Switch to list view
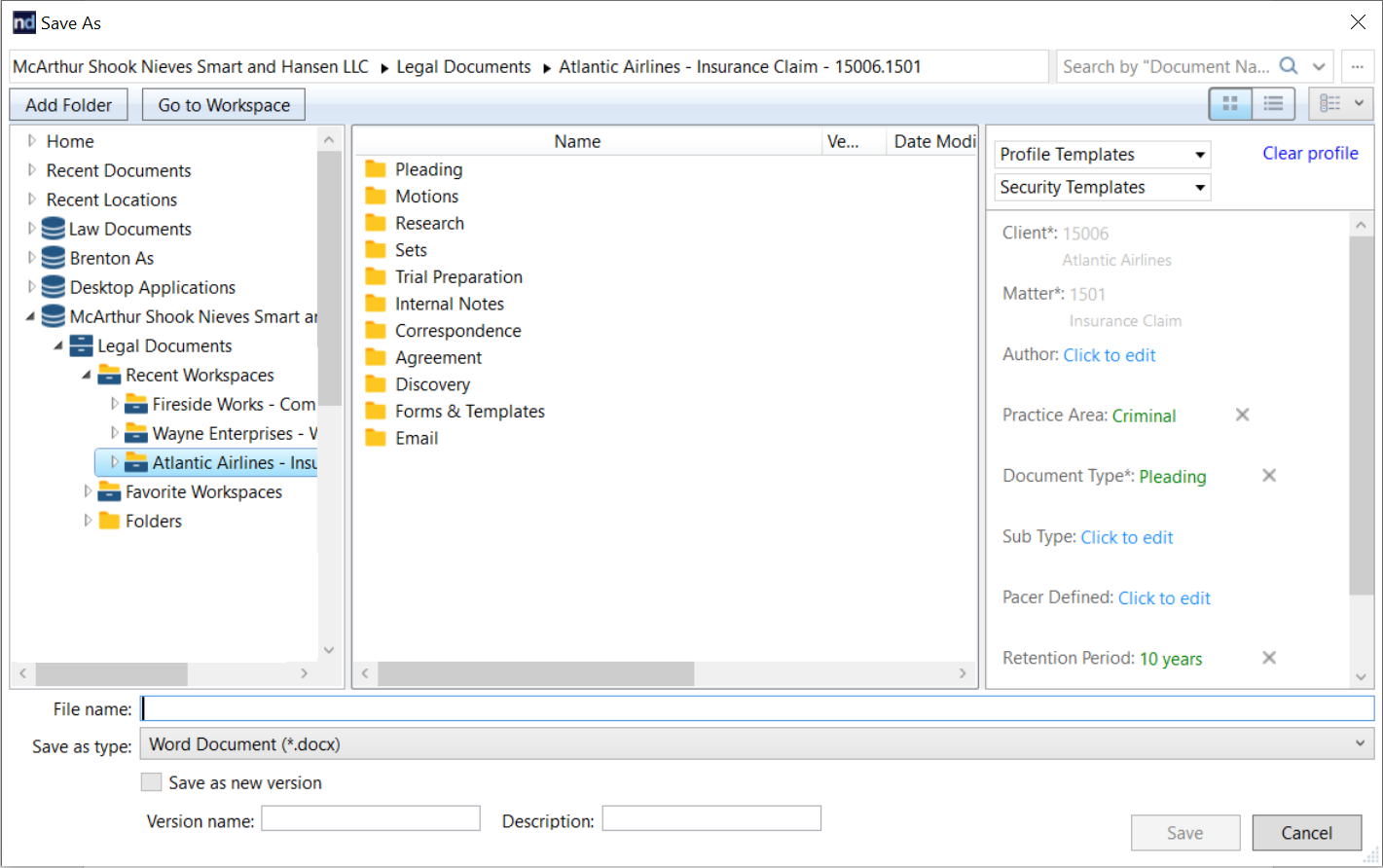The height and width of the screenshot is (868, 1383). point(1273,103)
